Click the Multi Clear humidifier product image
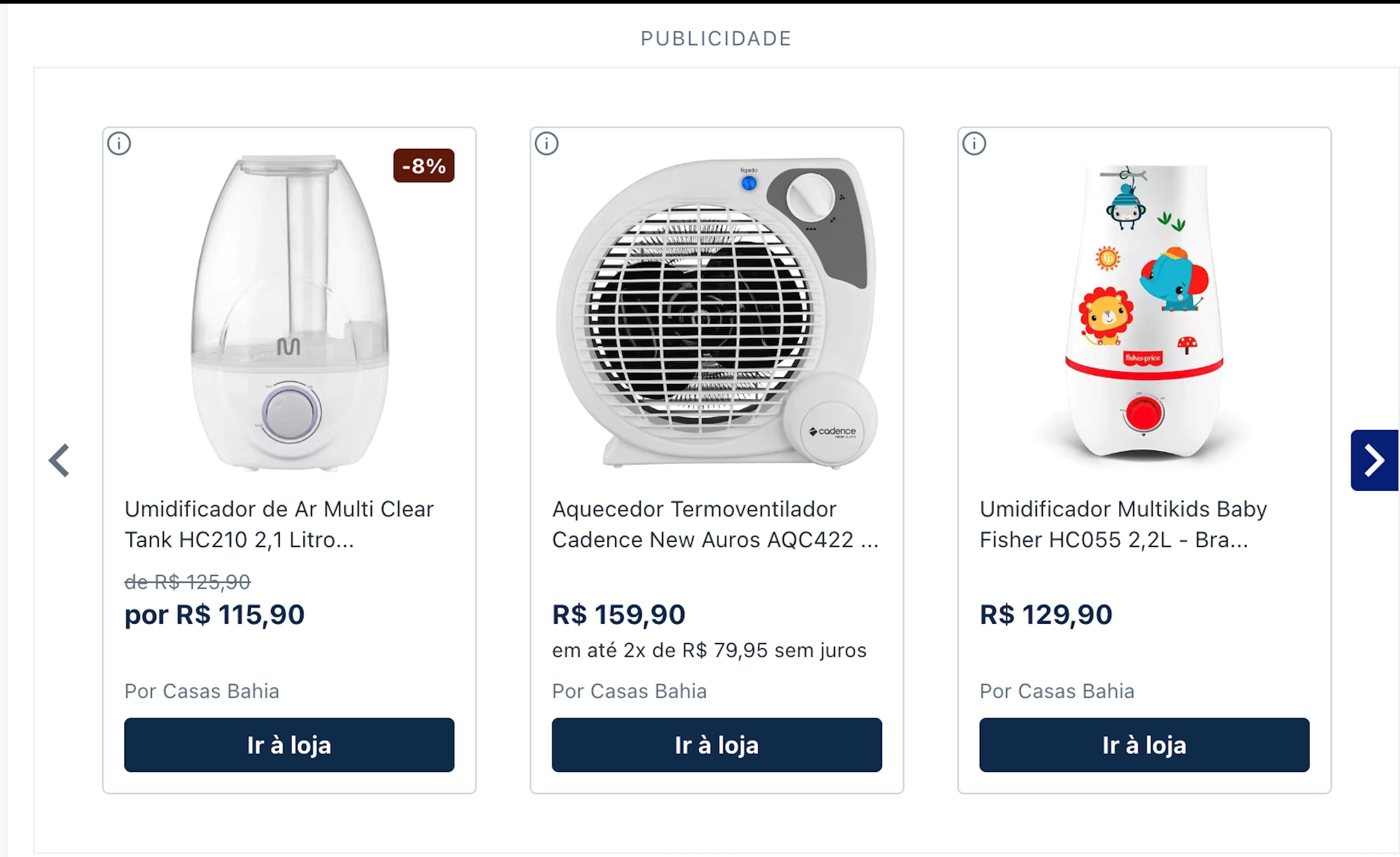 pos(289,313)
